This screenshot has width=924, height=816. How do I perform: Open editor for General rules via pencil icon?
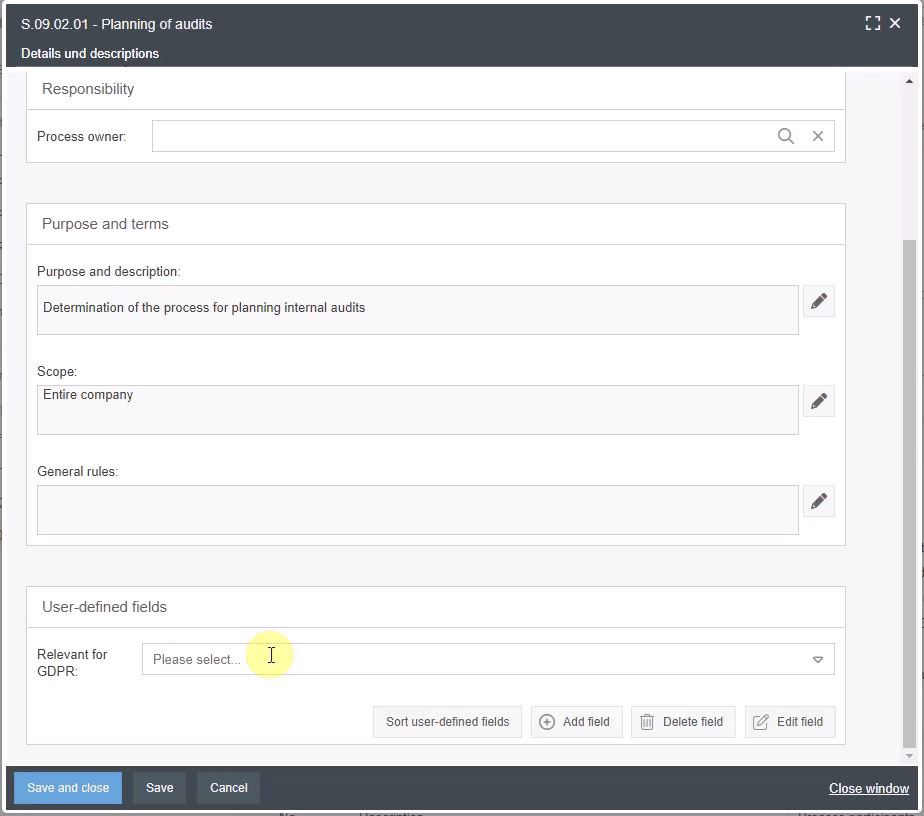(818, 501)
